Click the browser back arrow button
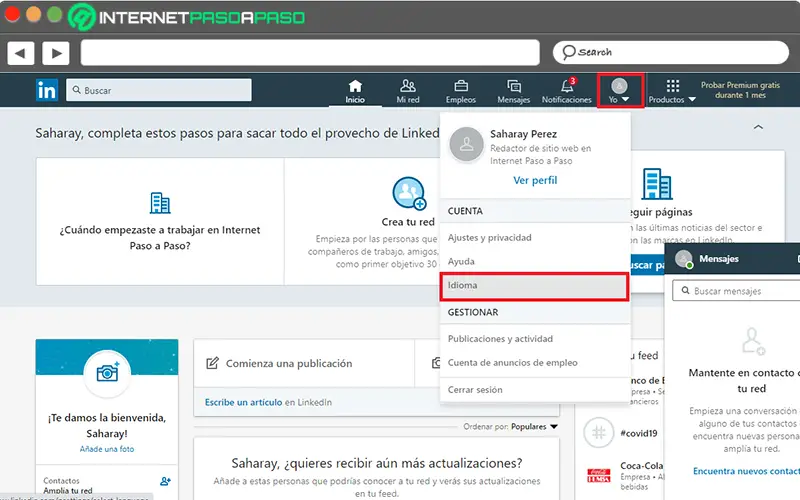 tap(20, 53)
